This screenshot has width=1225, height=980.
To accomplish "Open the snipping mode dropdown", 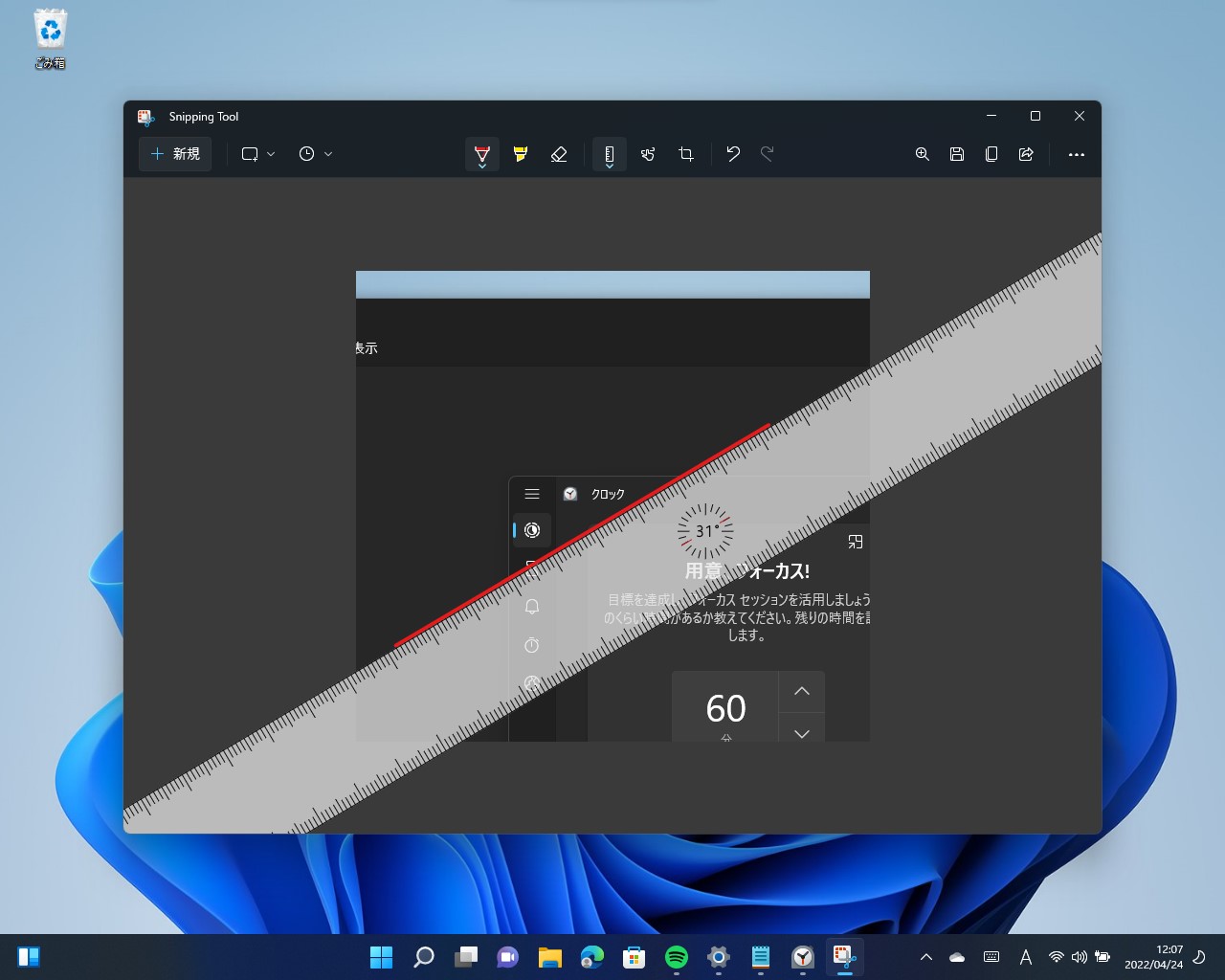I will click(258, 154).
